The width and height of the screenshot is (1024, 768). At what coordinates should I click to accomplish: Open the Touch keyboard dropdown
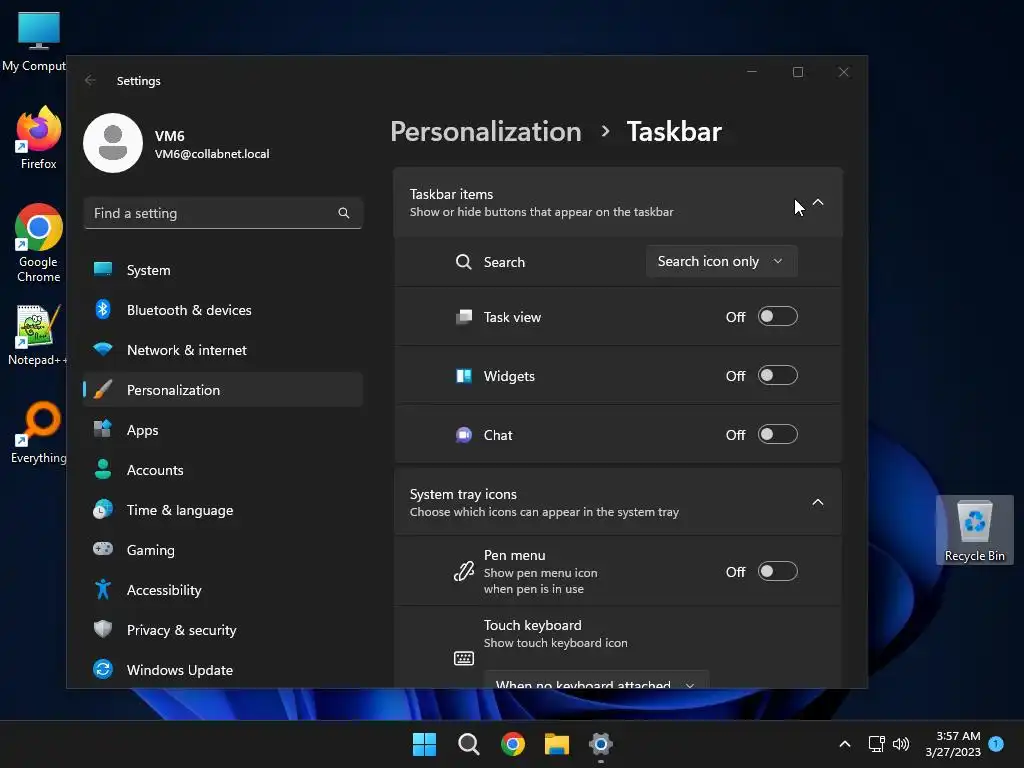pyautogui.click(x=596, y=679)
